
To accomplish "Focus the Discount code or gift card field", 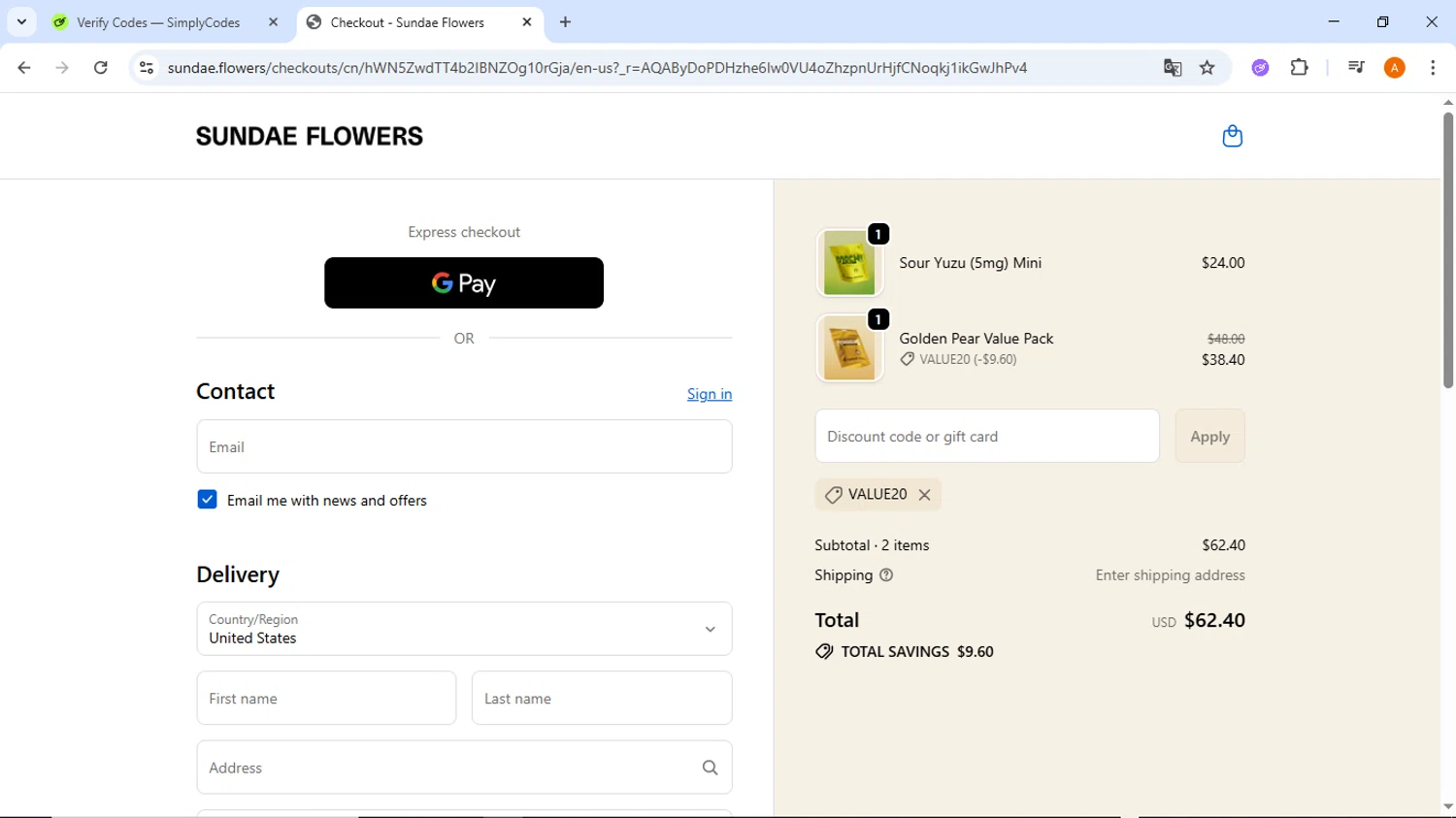I will 987,437.
